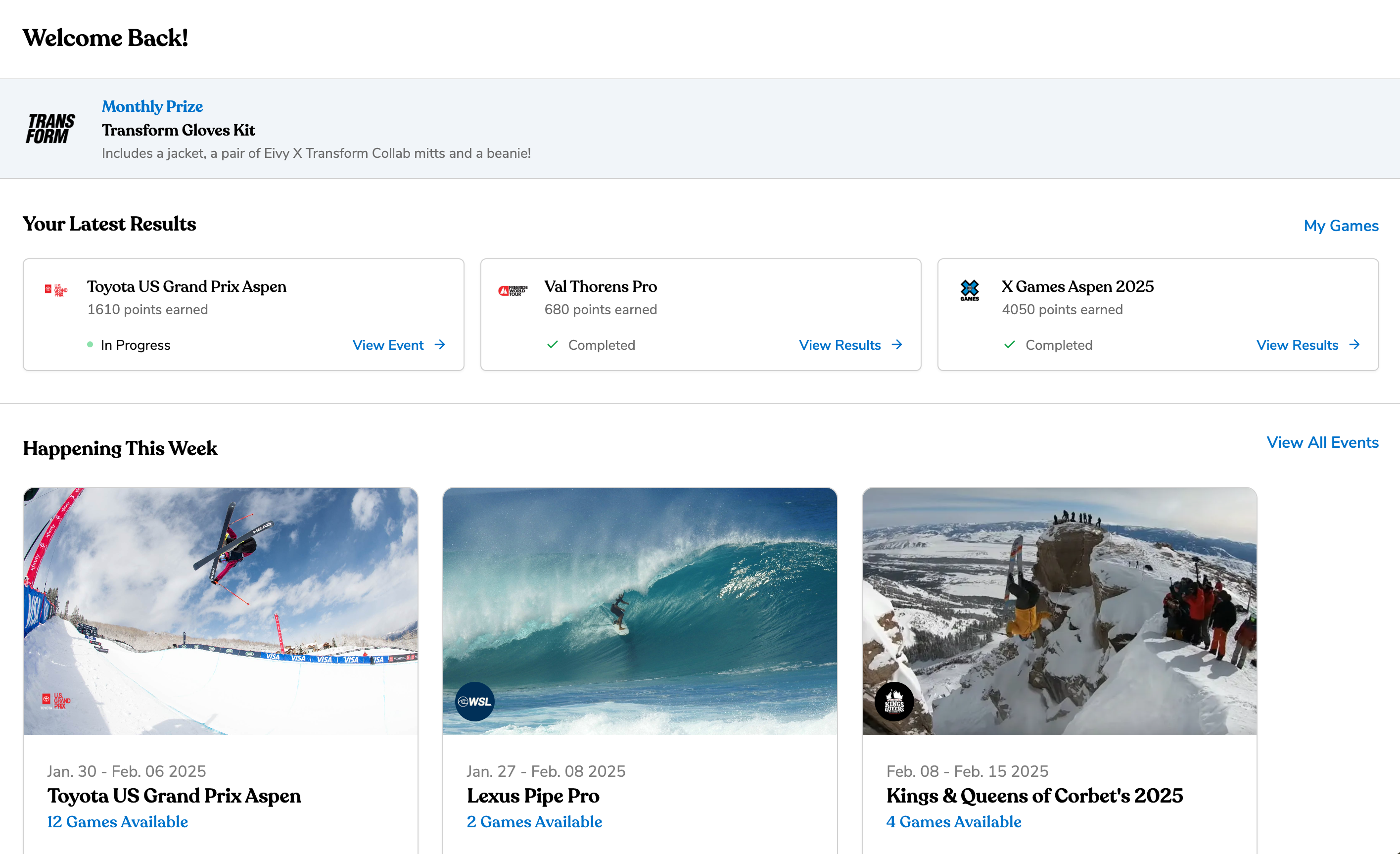
Task: Open View Results for X Games Aspen 2025
Action: point(1297,345)
